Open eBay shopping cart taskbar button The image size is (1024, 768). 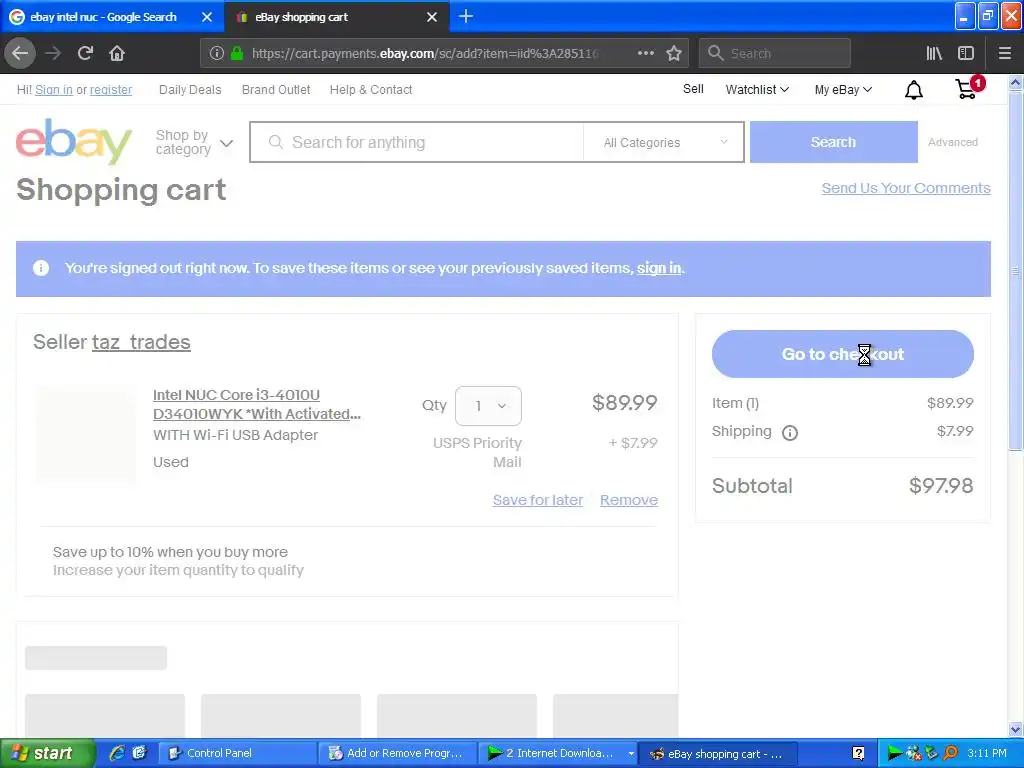point(718,753)
